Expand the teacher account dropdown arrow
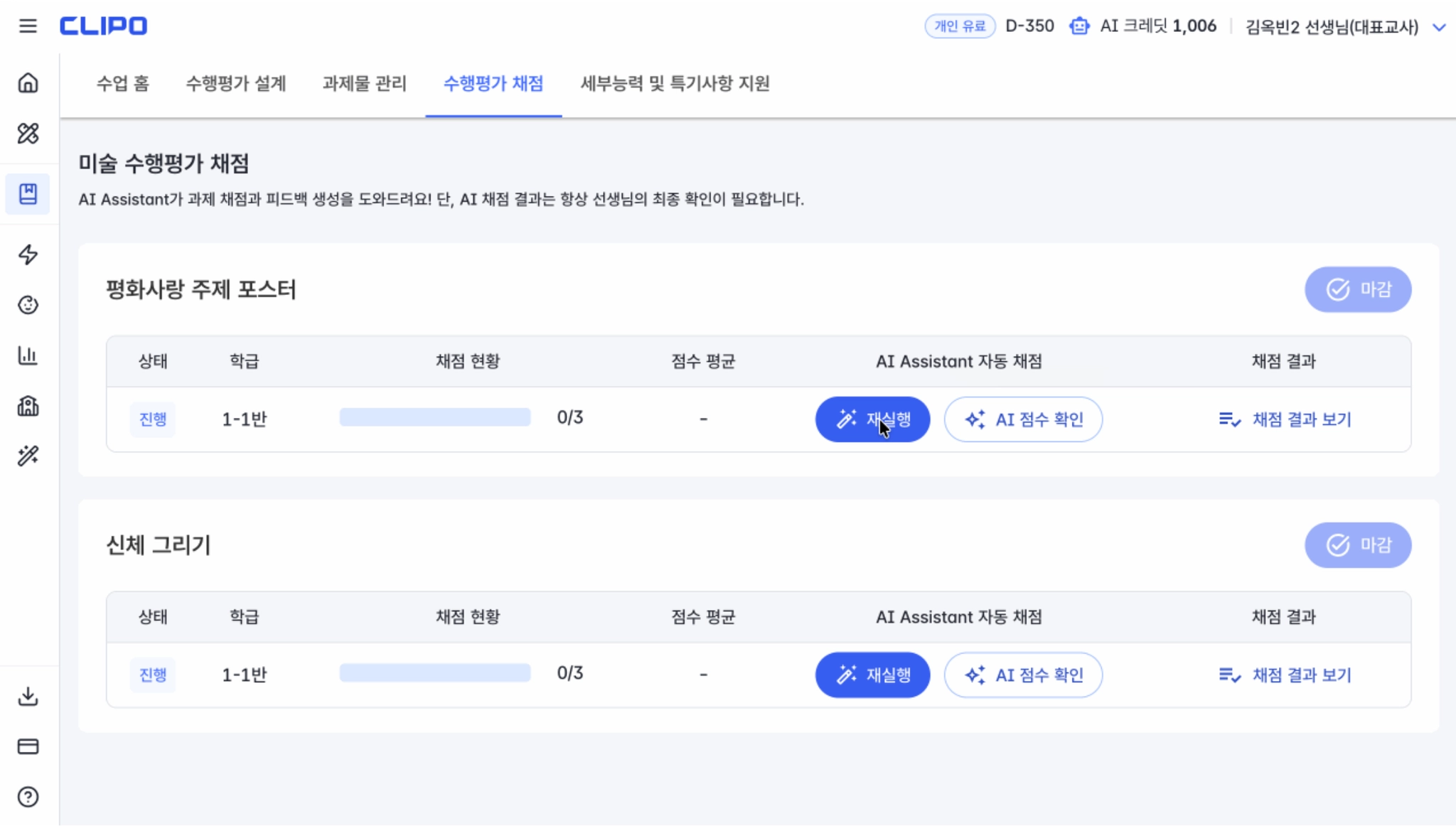The image size is (1456, 826). [1439, 27]
